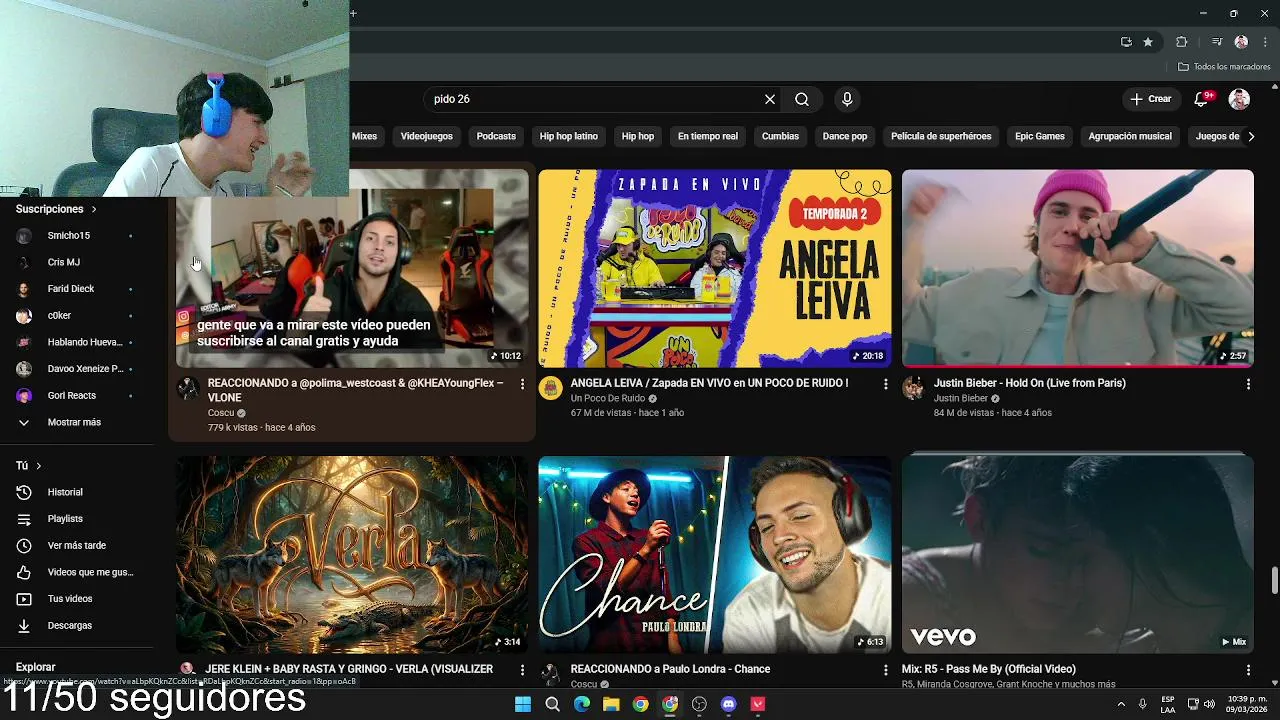
Task: Show hidden system tray icons
Action: pyautogui.click(x=1121, y=704)
